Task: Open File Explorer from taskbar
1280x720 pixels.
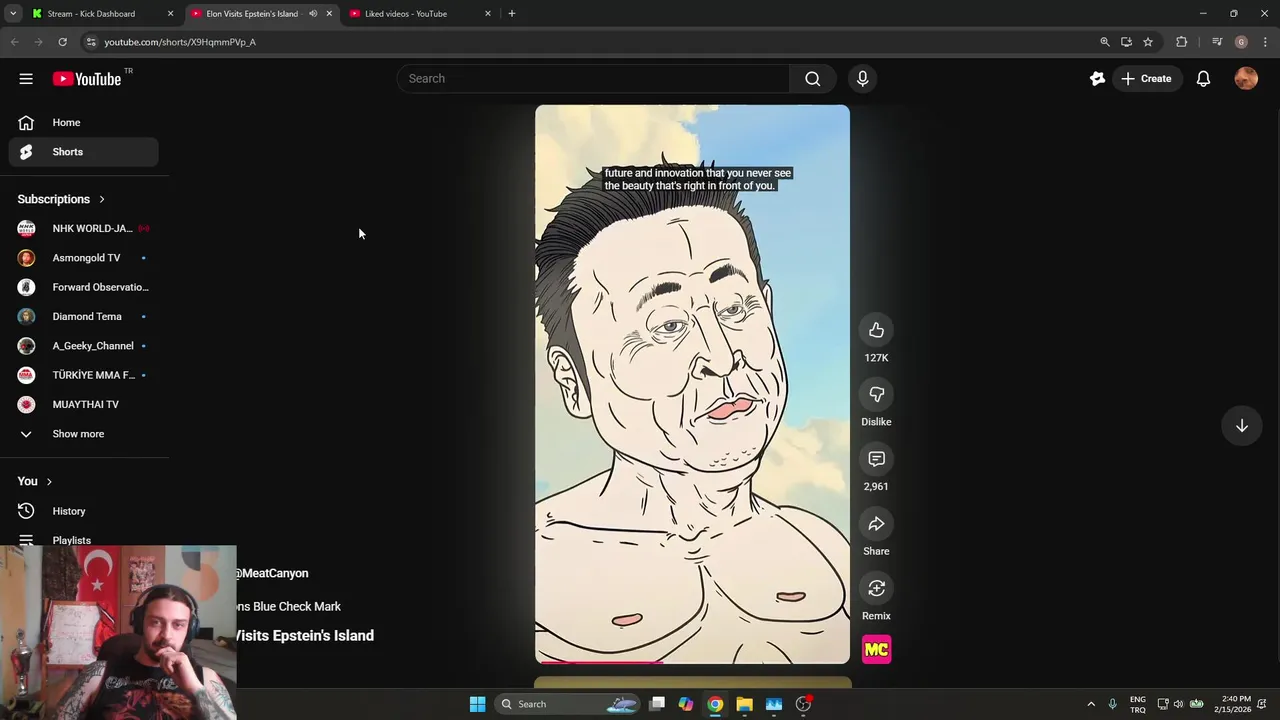Action: [x=744, y=704]
